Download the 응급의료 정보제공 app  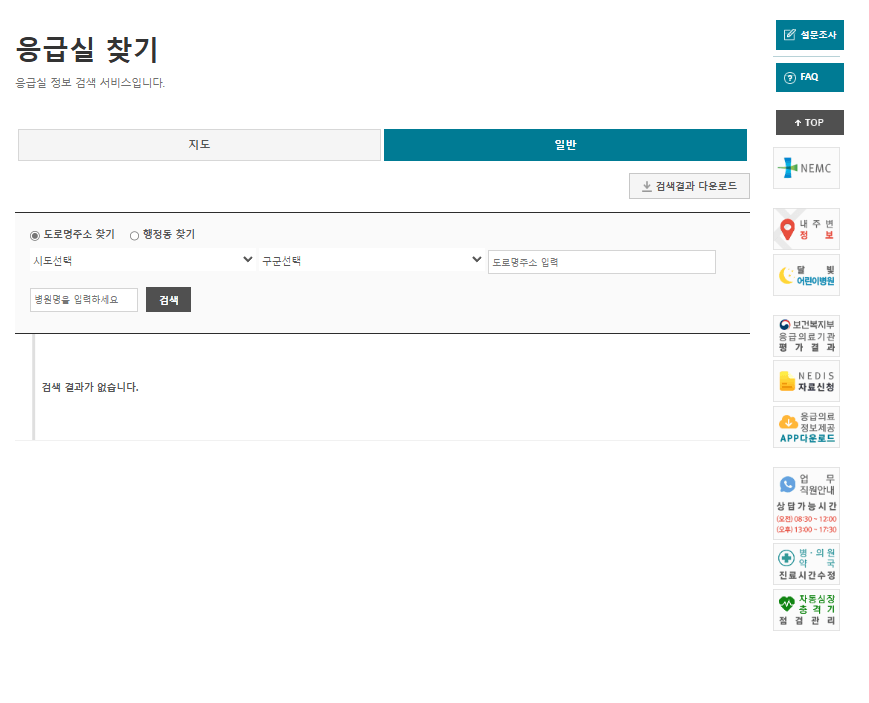tap(805, 427)
